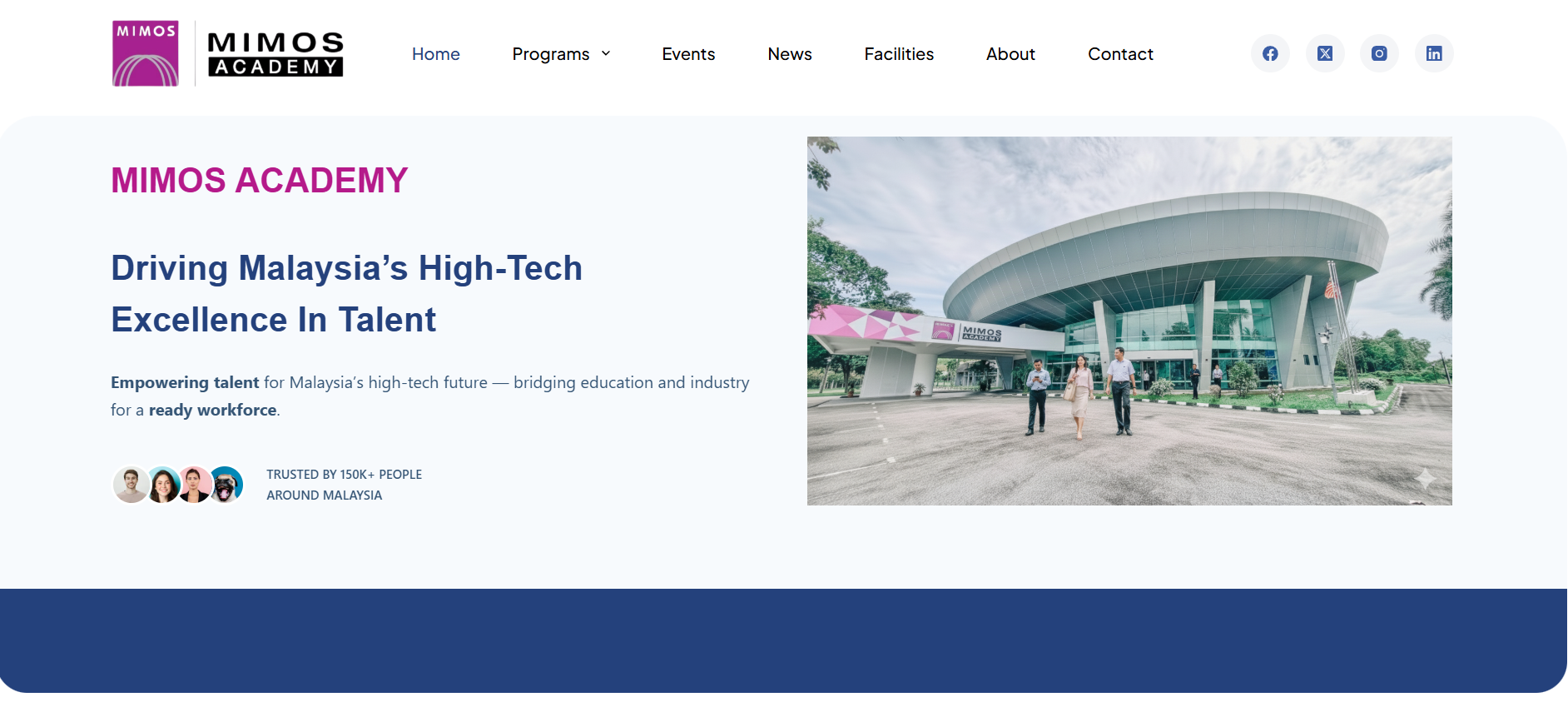Visit the LinkedIn social icon link
The image size is (1568, 722).
pos(1434,54)
